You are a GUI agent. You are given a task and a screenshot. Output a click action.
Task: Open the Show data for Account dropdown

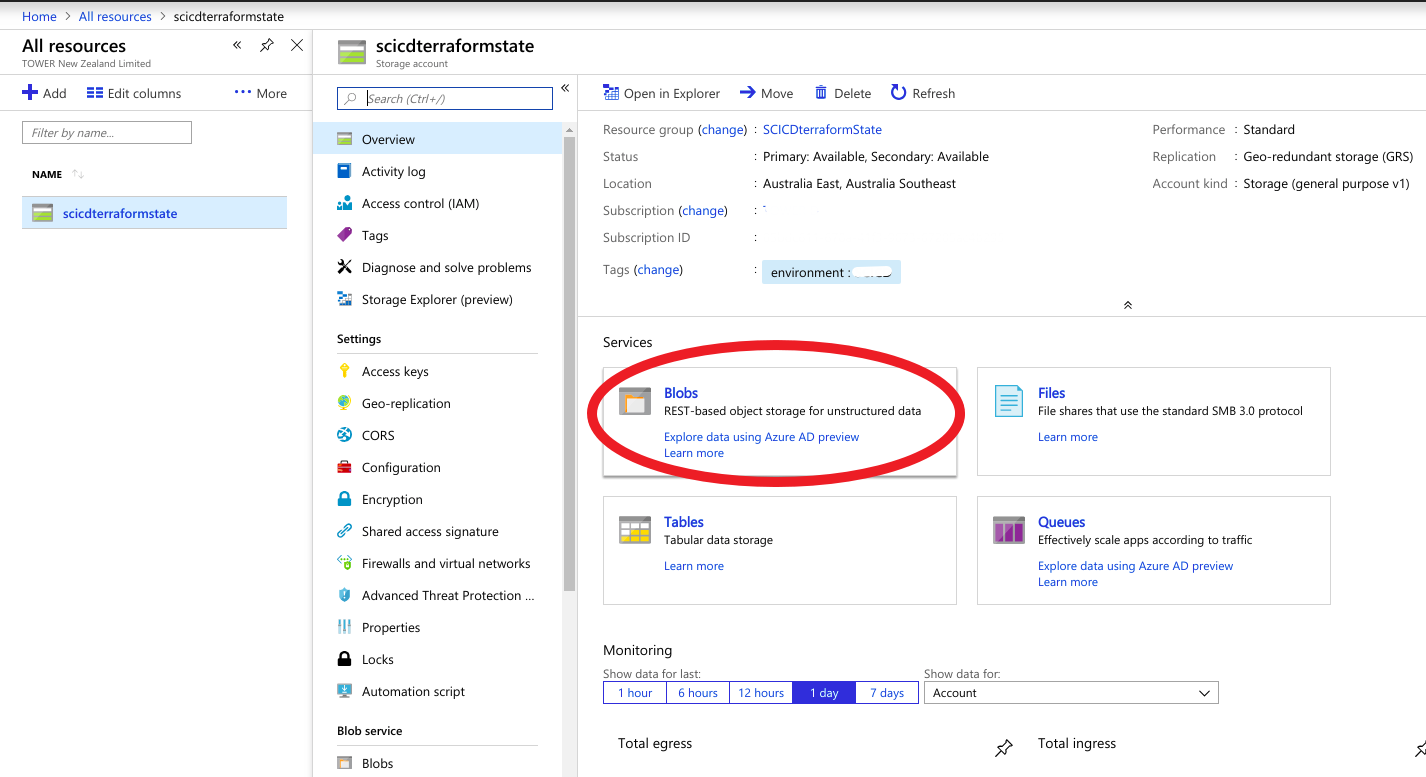point(1071,693)
